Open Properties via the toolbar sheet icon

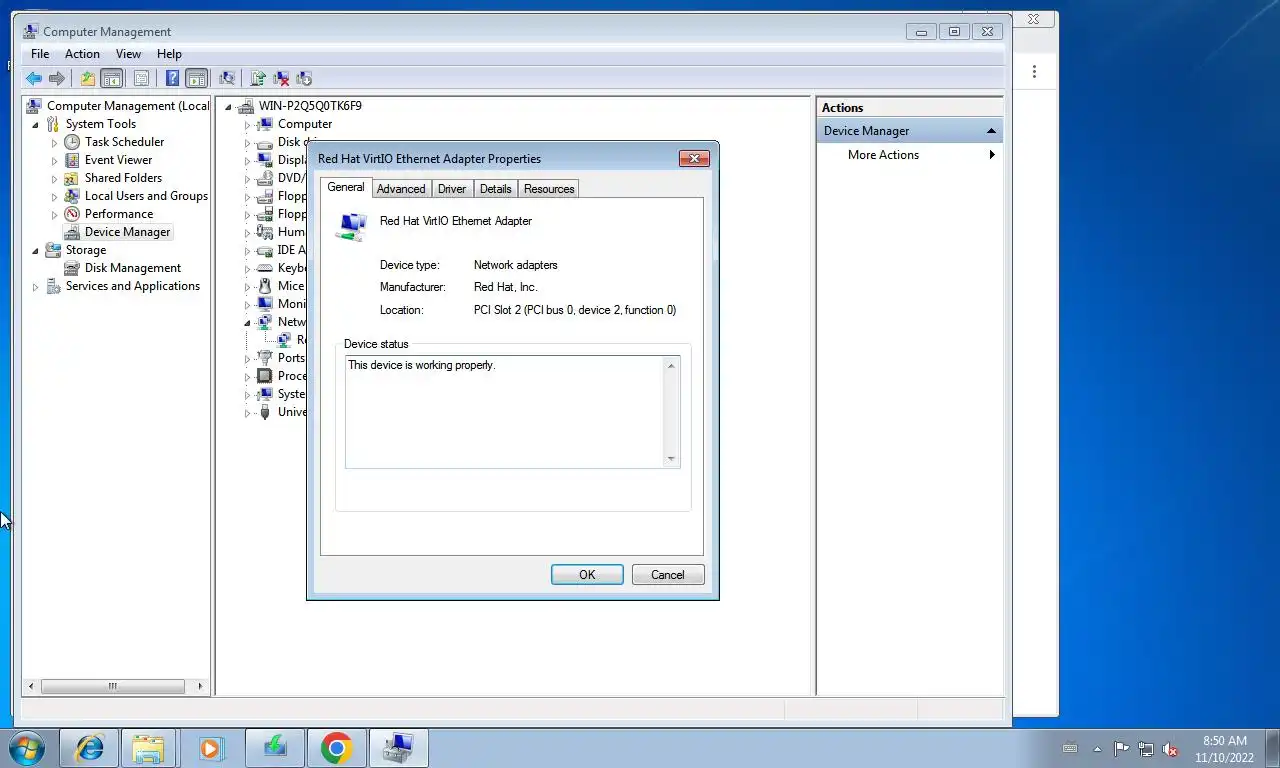click(141, 78)
